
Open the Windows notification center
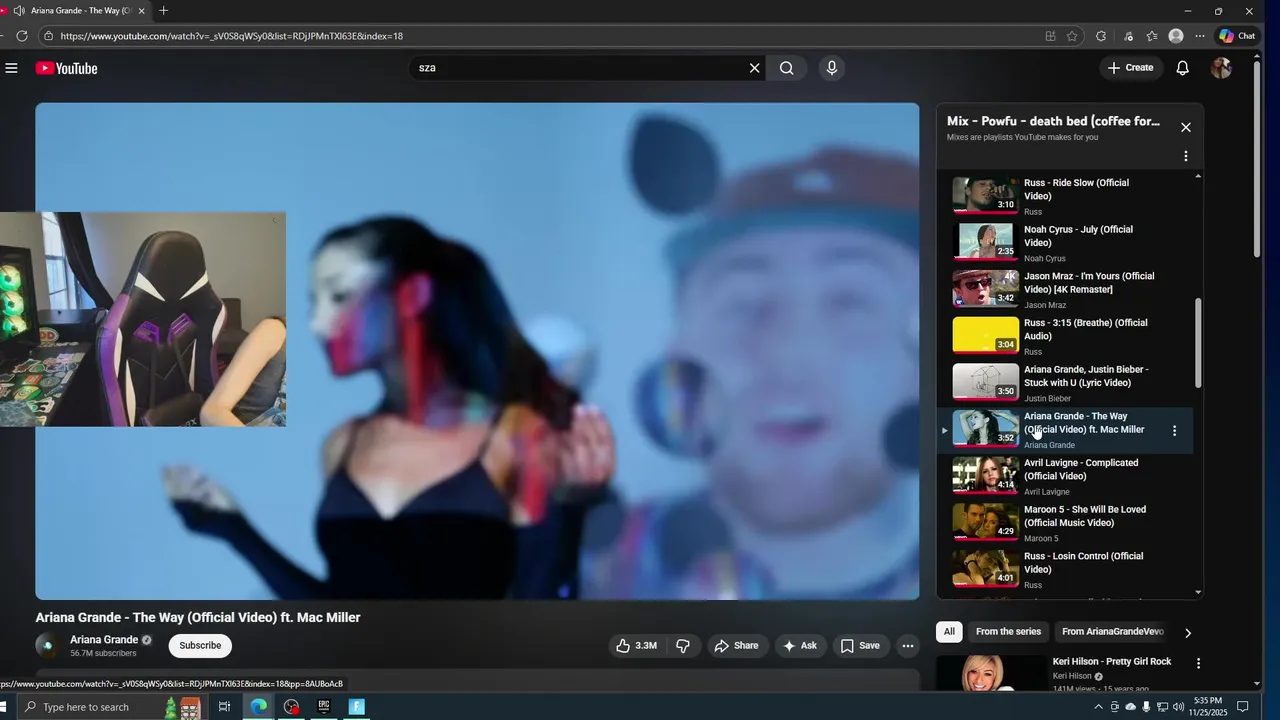(x=1243, y=707)
